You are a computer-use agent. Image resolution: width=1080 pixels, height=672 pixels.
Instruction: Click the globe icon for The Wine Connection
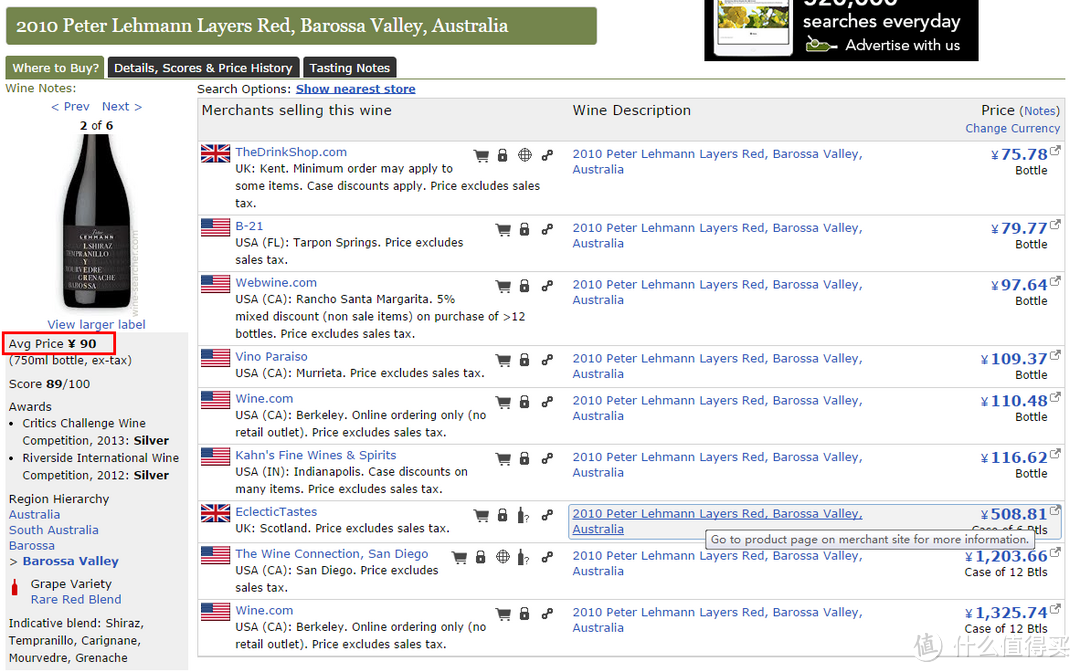(503, 557)
